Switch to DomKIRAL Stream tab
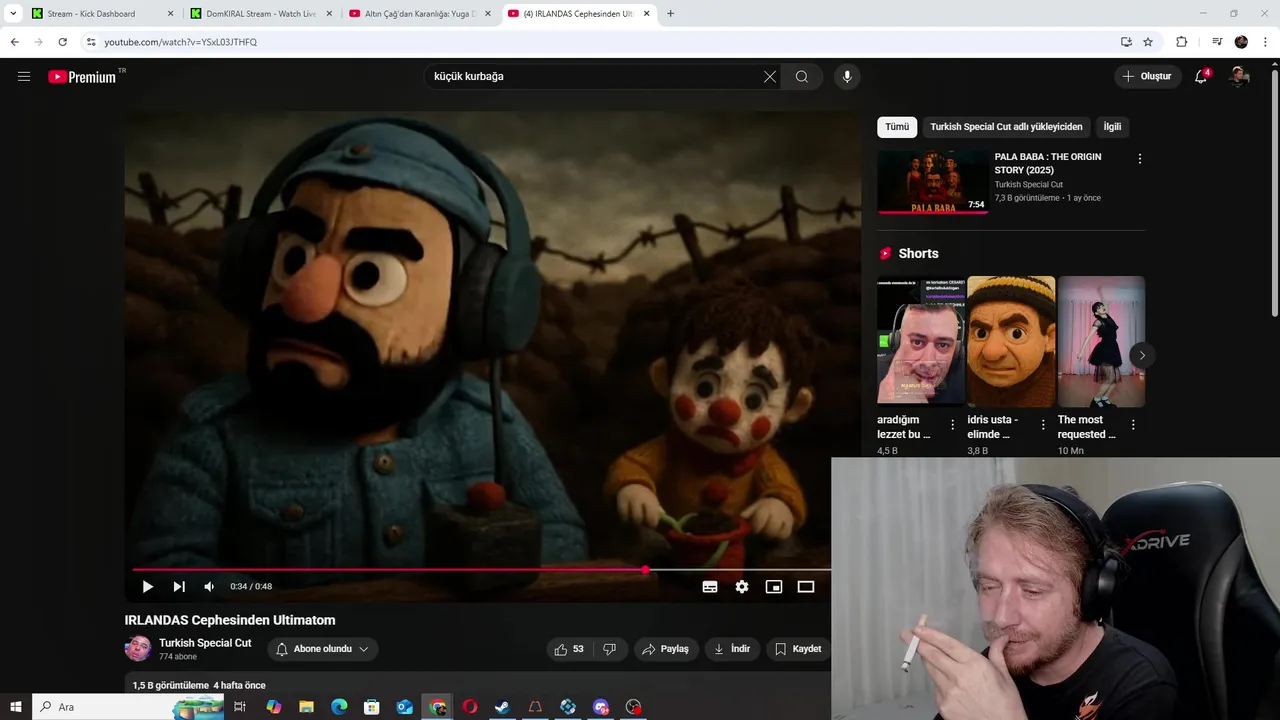Viewport: 1280px width, 720px height. tap(261, 14)
